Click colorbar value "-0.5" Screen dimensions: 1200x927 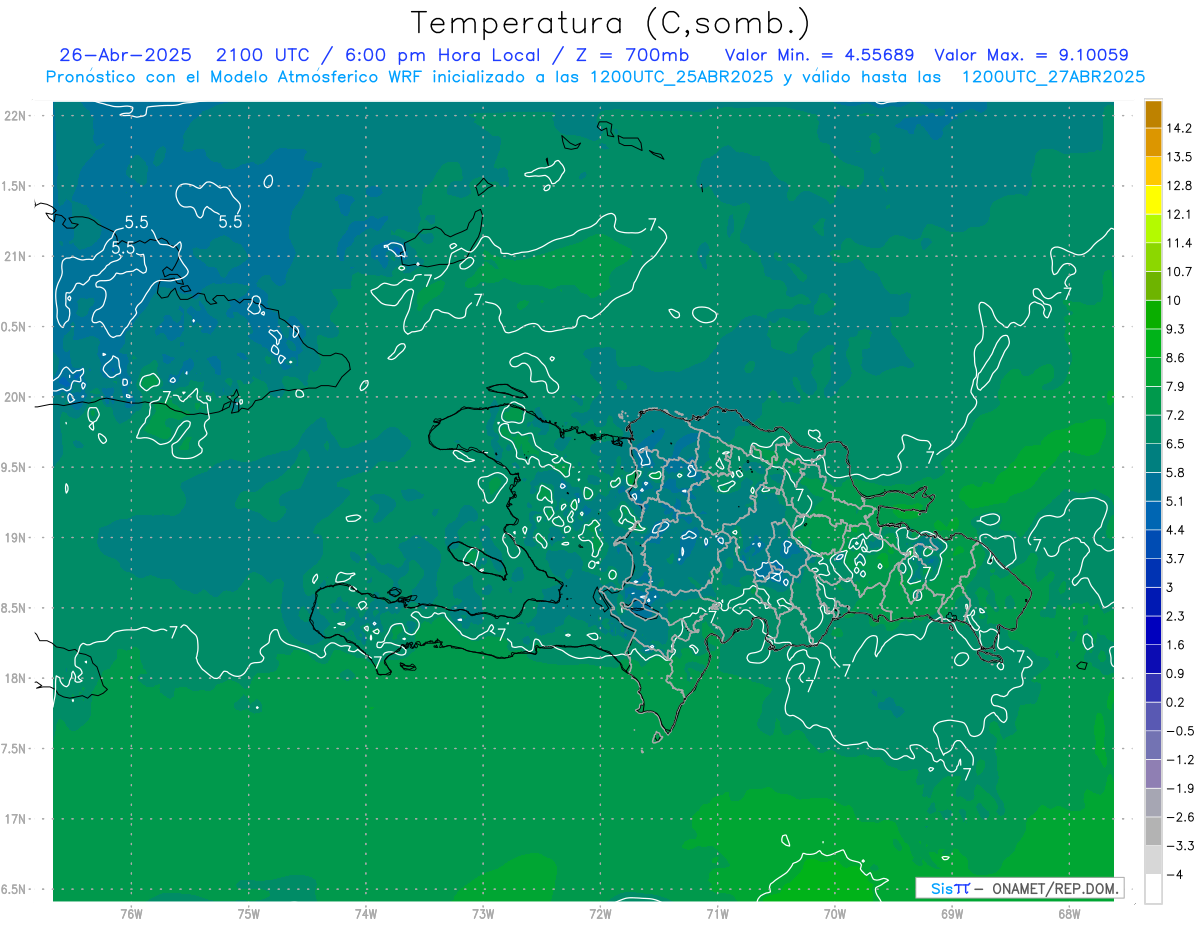(1180, 730)
